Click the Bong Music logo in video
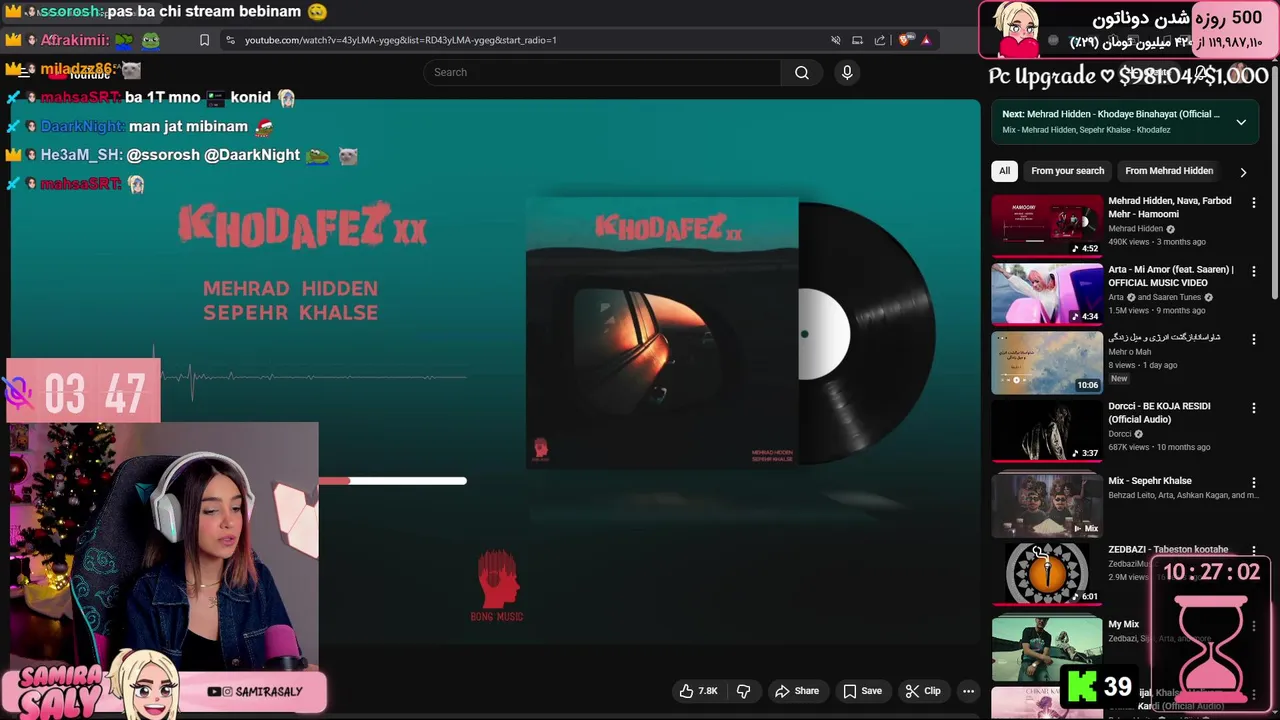This screenshot has height=720, width=1280. pyautogui.click(x=497, y=586)
